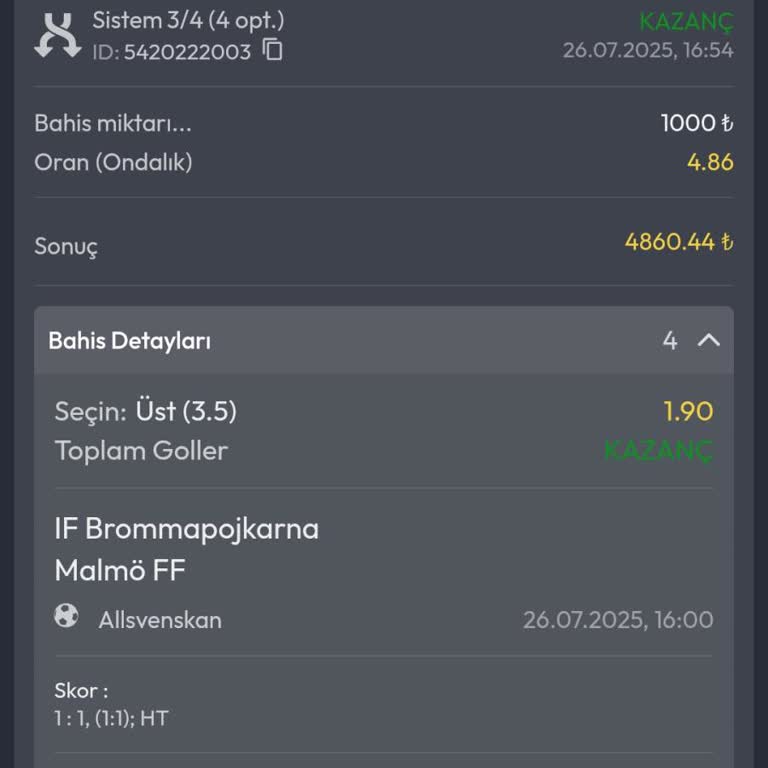Screen dimensions: 768x768
Task: Click the half-time score line 1:1 HT
Action: coord(111,717)
